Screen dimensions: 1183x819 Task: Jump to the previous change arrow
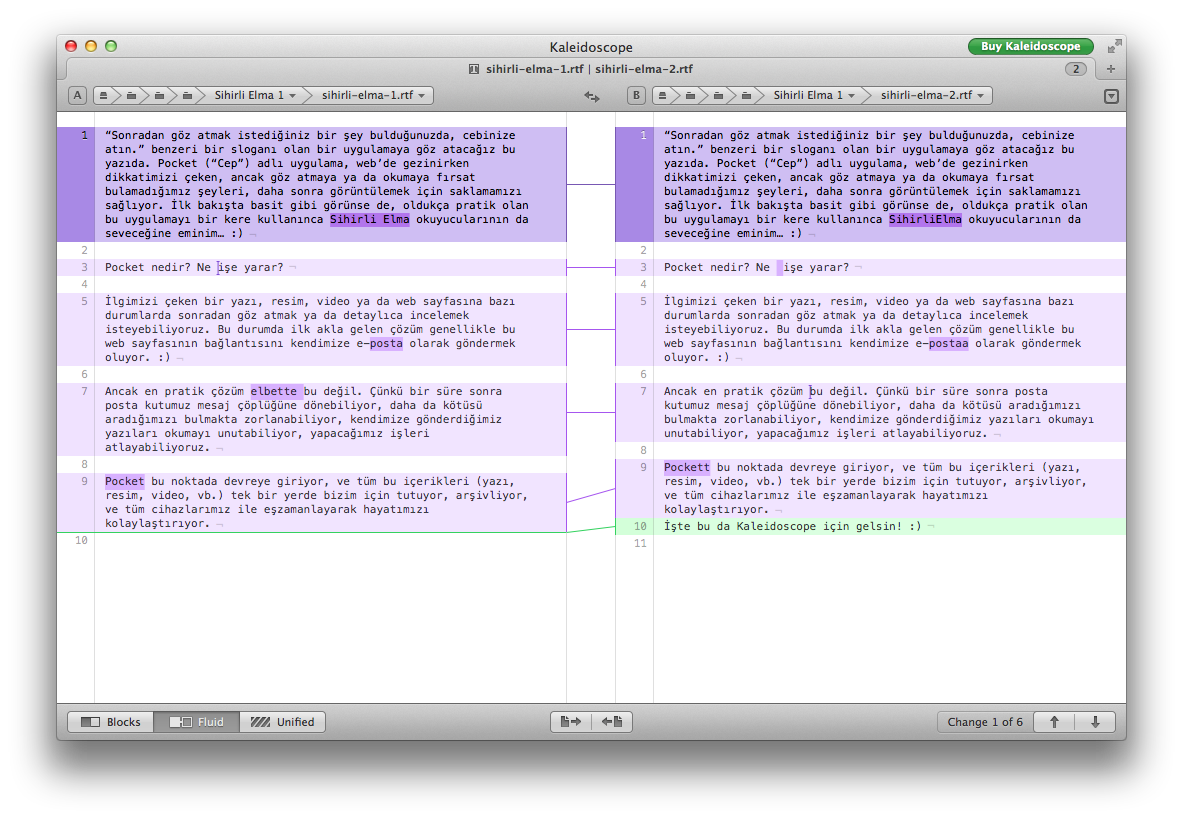1054,722
